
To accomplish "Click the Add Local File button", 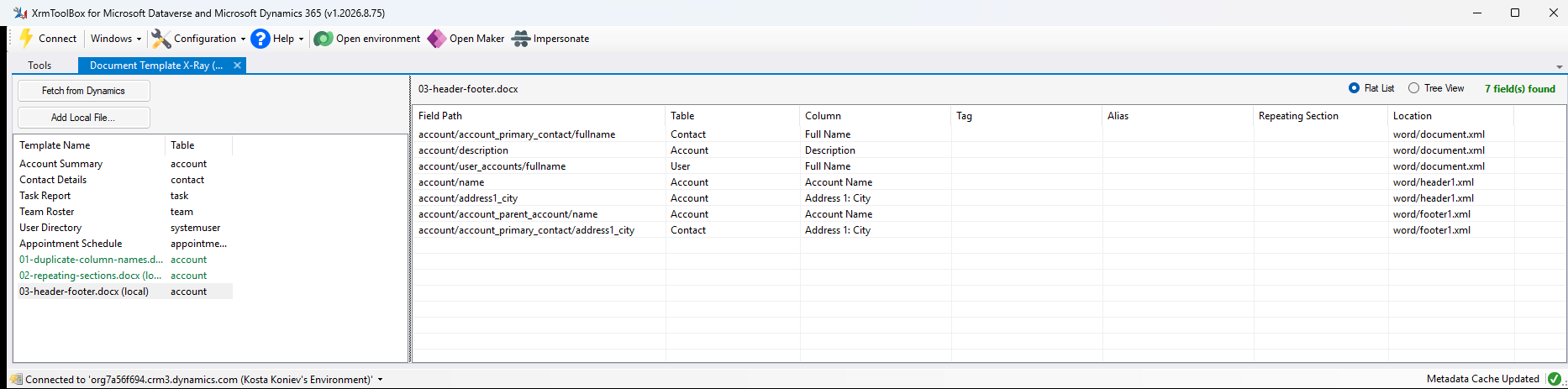I will (84, 118).
